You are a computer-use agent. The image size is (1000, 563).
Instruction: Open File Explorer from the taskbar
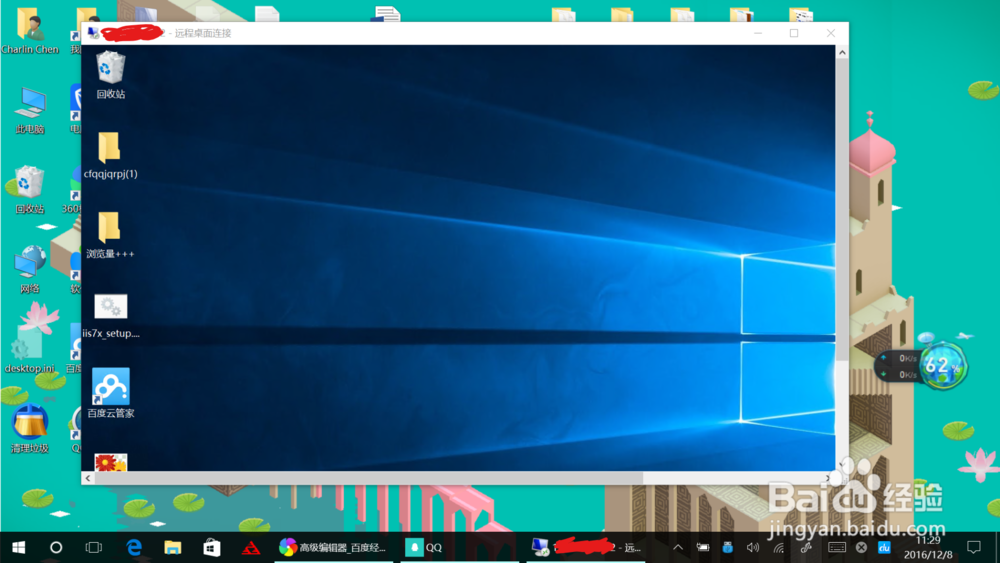[173, 547]
